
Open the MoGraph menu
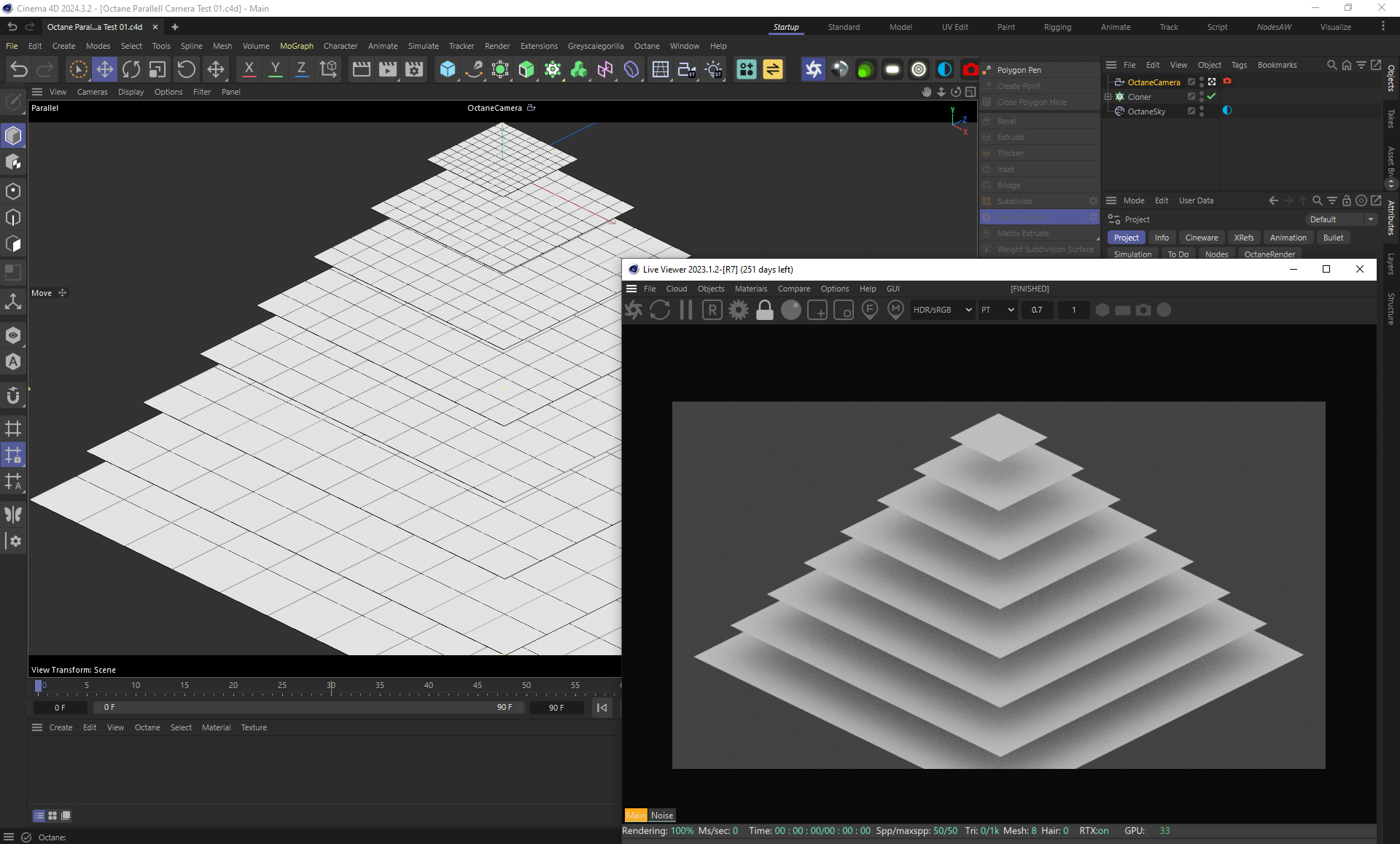pyautogui.click(x=296, y=46)
